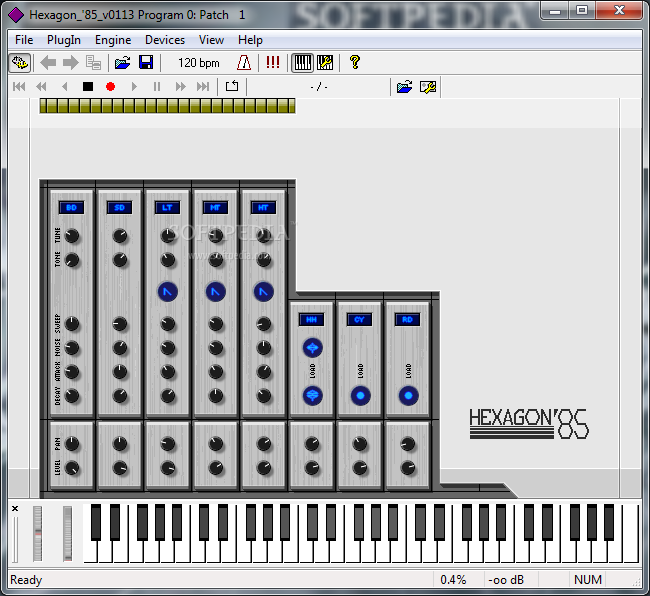Image resolution: width=650 pixels, height=596 pixels.
Task: Open player file via transport folder icon
Action: point(404,87)
